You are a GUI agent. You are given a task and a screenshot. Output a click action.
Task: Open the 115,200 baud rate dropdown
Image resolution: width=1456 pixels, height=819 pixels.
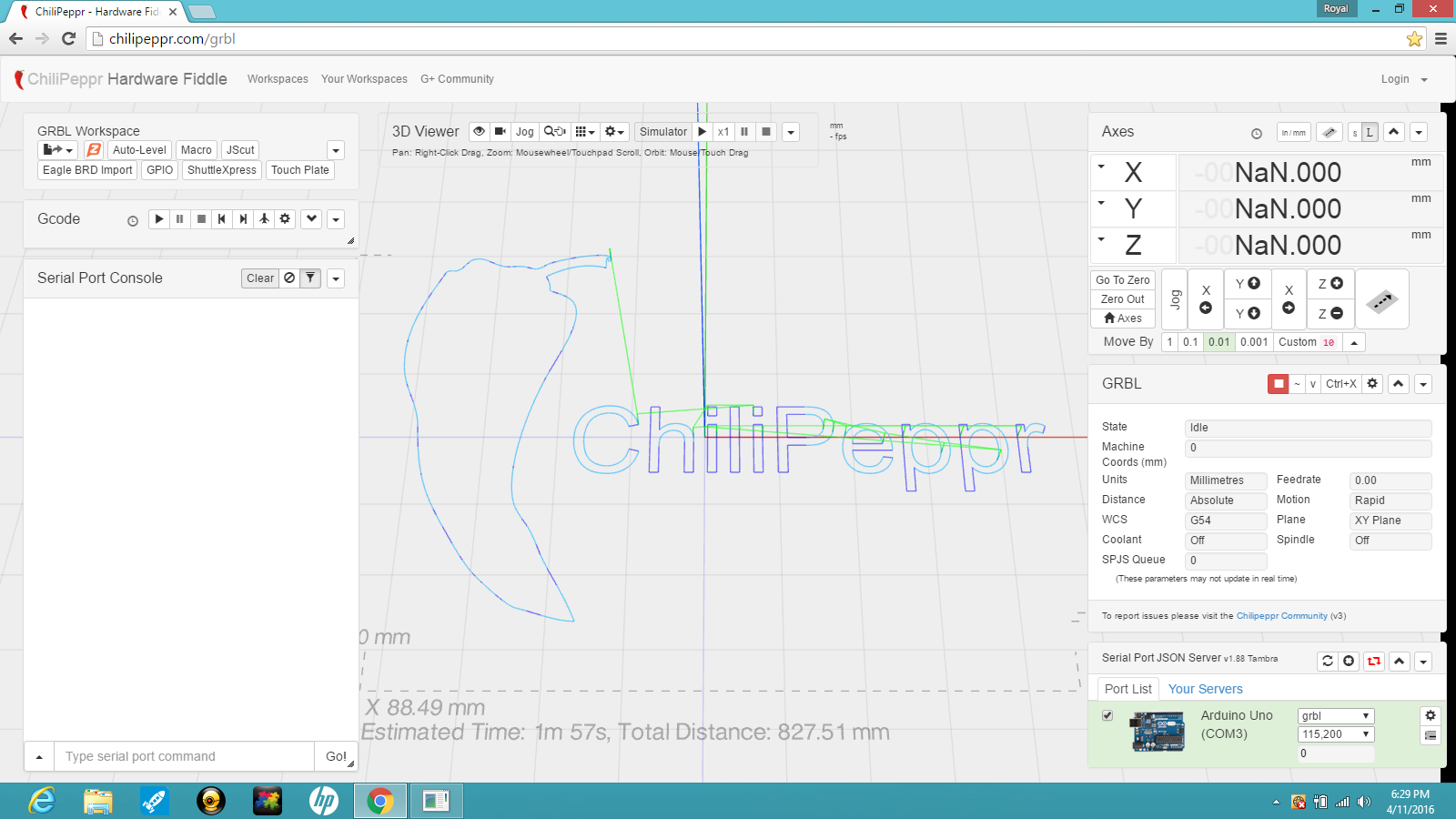(1335, 734)
